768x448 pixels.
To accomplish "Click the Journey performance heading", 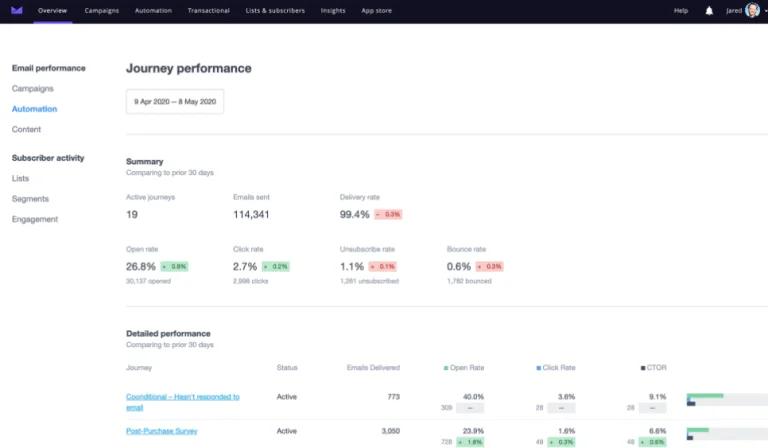I will (x=189, y=68).
